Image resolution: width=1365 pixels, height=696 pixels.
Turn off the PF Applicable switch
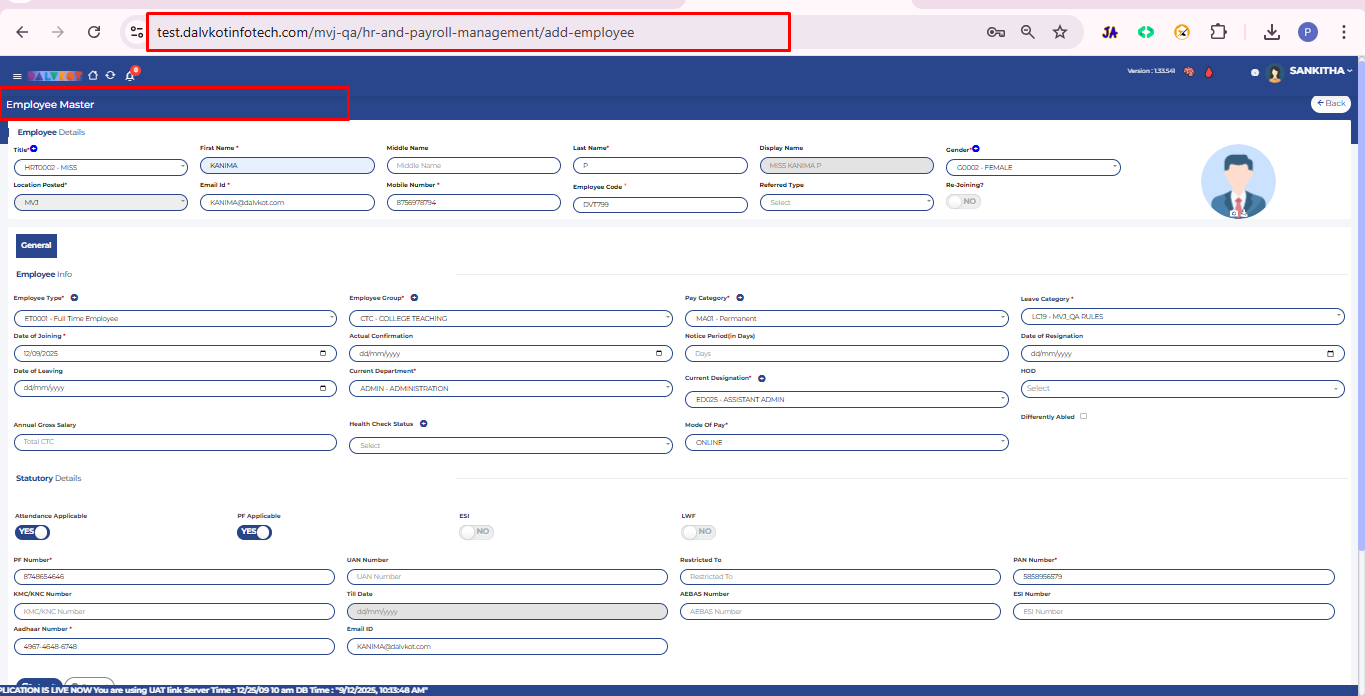click(254, 532)
